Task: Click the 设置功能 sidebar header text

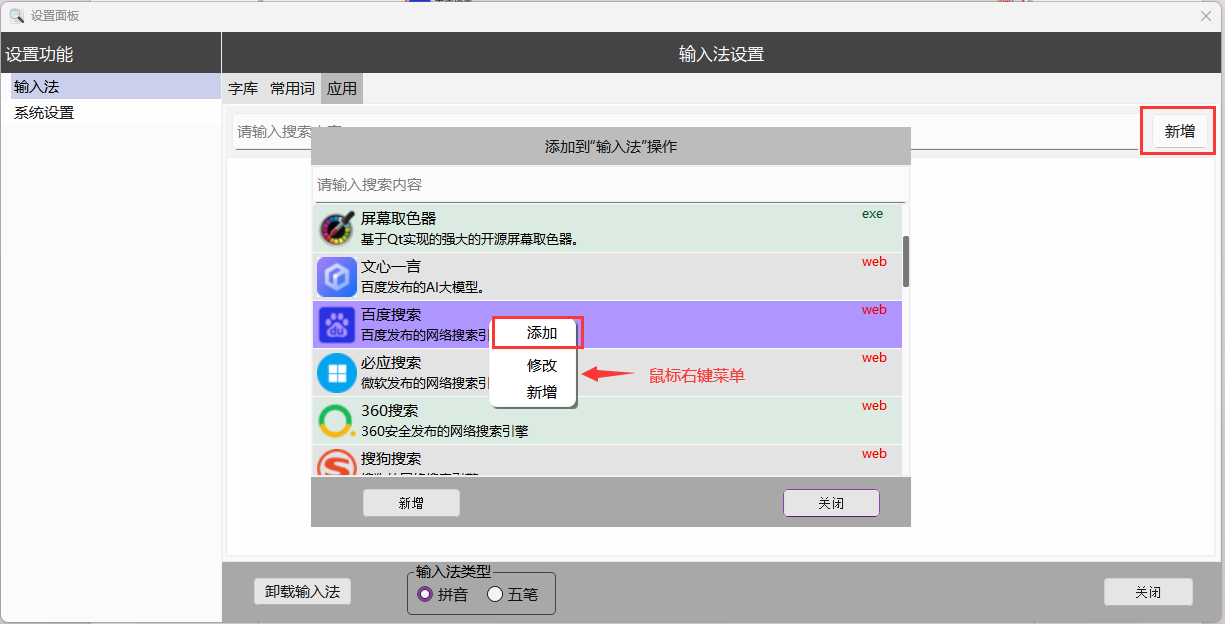Action: click(x=39, y=54)
